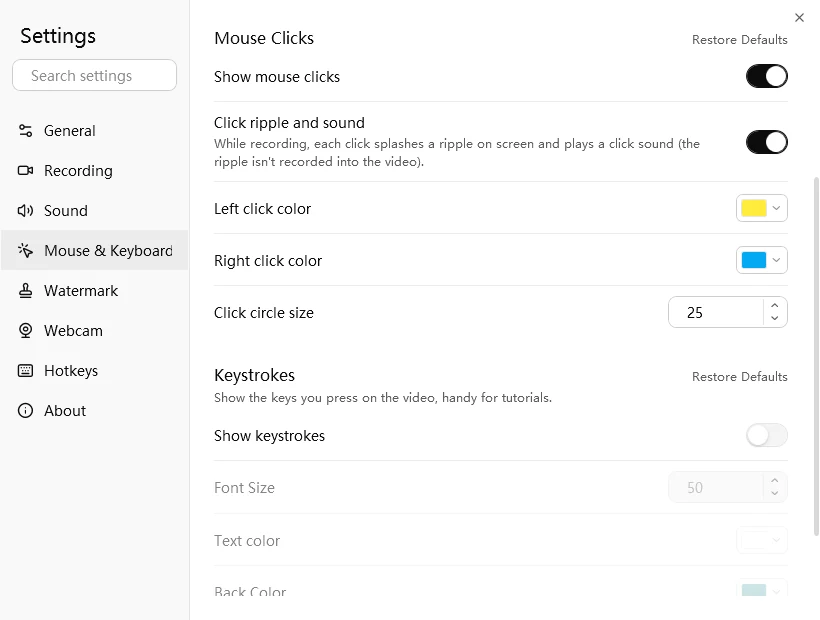Click the Settings heading text
This screenshot has width=820, height=620.
[58, 36]
